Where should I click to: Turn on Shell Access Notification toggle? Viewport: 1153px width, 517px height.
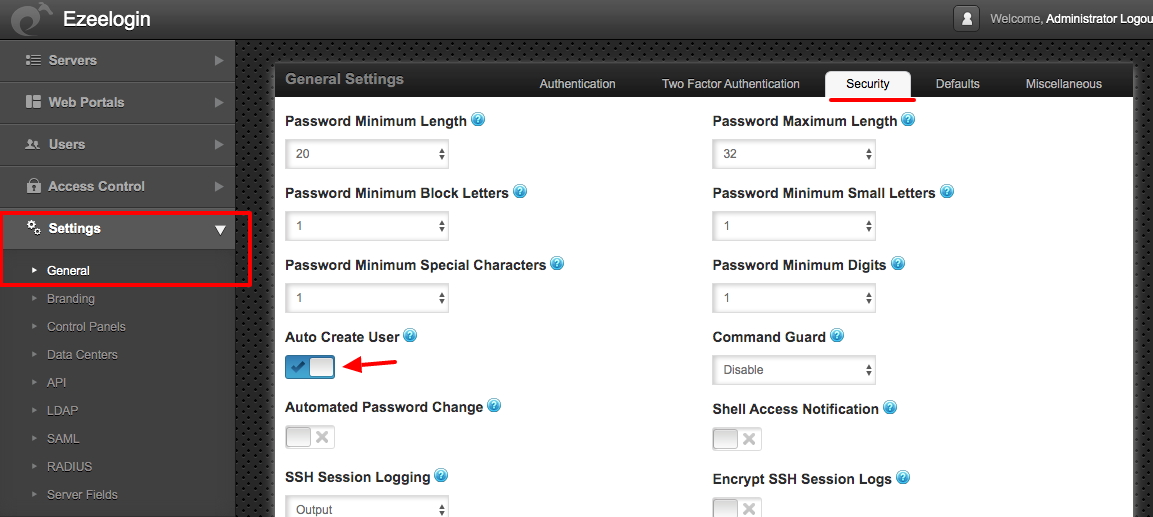(738, 439)
